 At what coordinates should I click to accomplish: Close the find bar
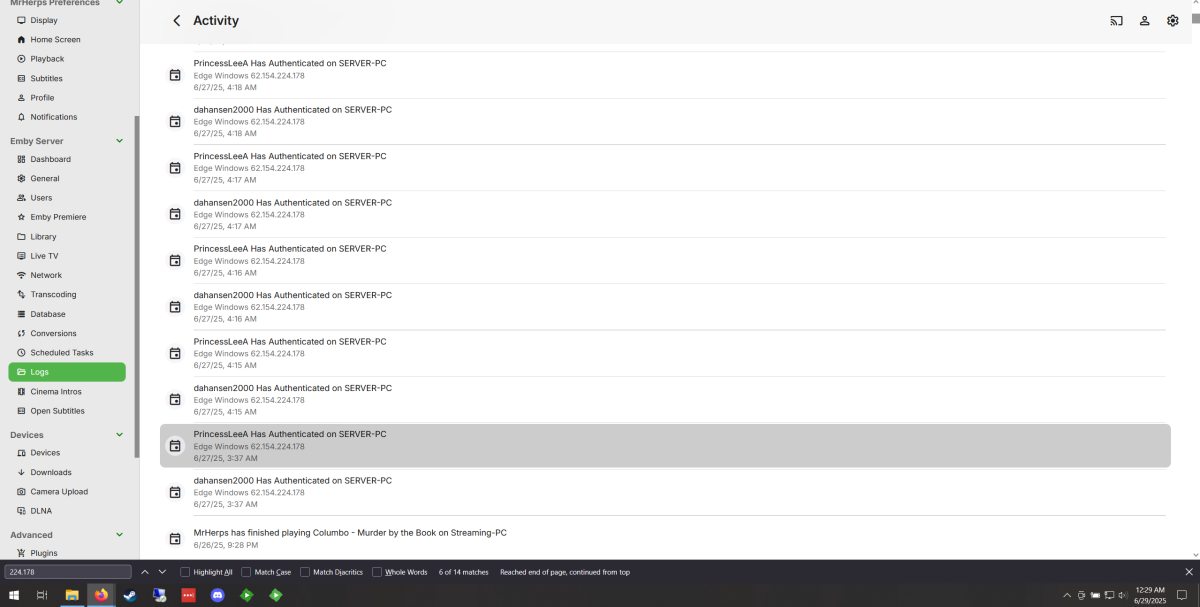click(x=1188, y=572)
